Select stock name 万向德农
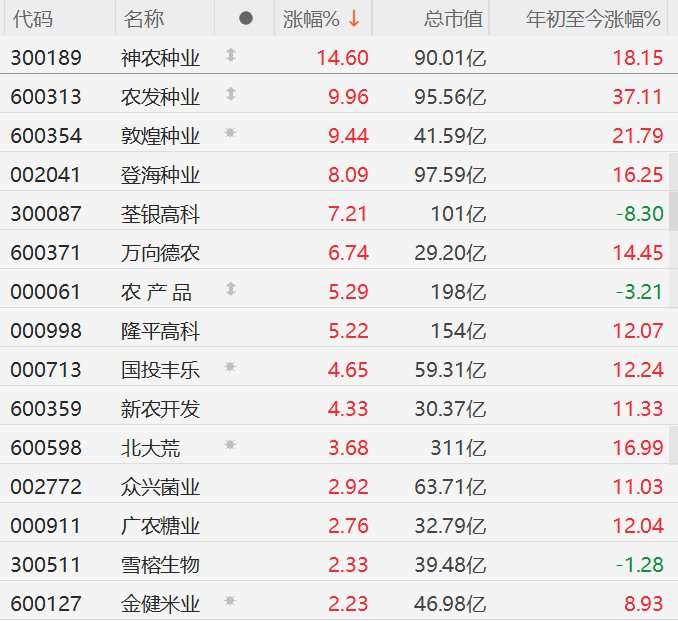678x621 pixels. pos(160,253)
